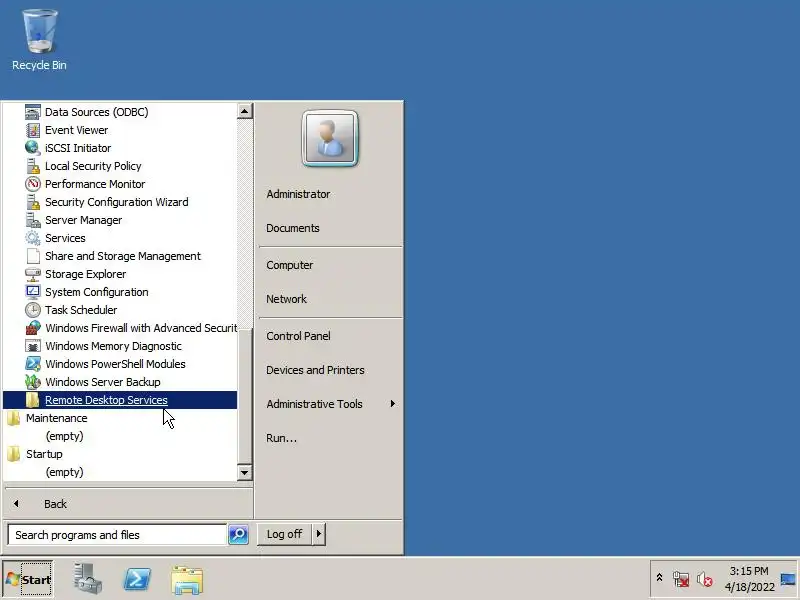
Task: Click the Task Scheduler clock icon
Action: [33, 310]
